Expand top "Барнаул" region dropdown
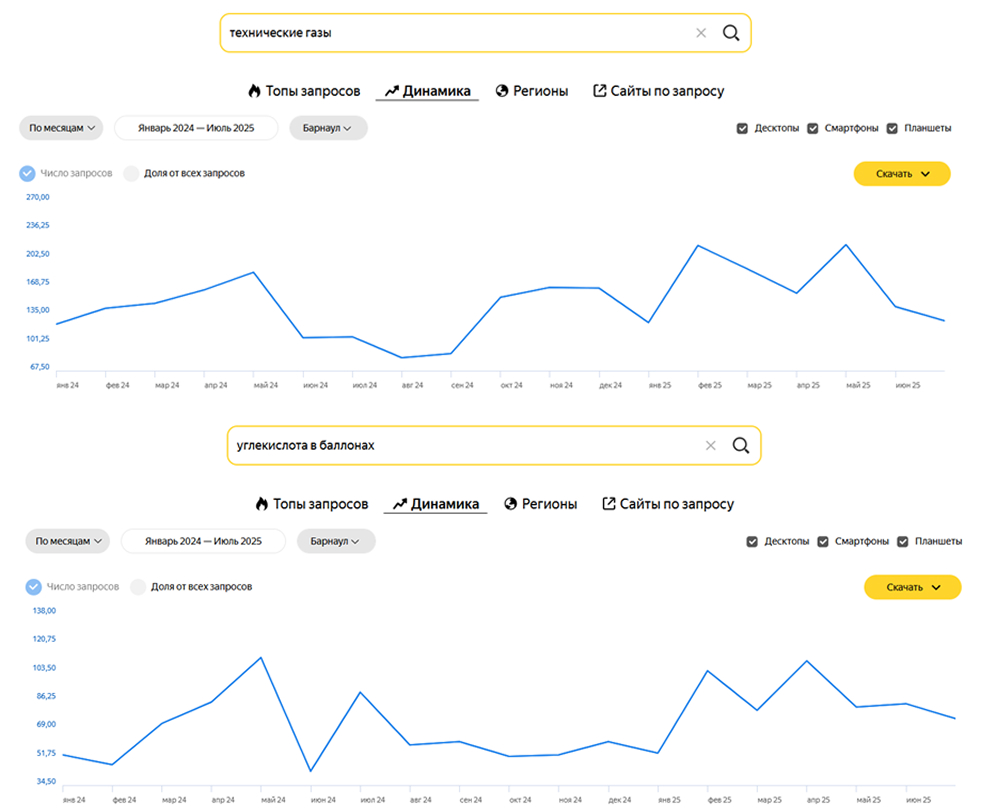Image resolution: width=981 pixels, height=812 pixels. click(x=328, y=128)
